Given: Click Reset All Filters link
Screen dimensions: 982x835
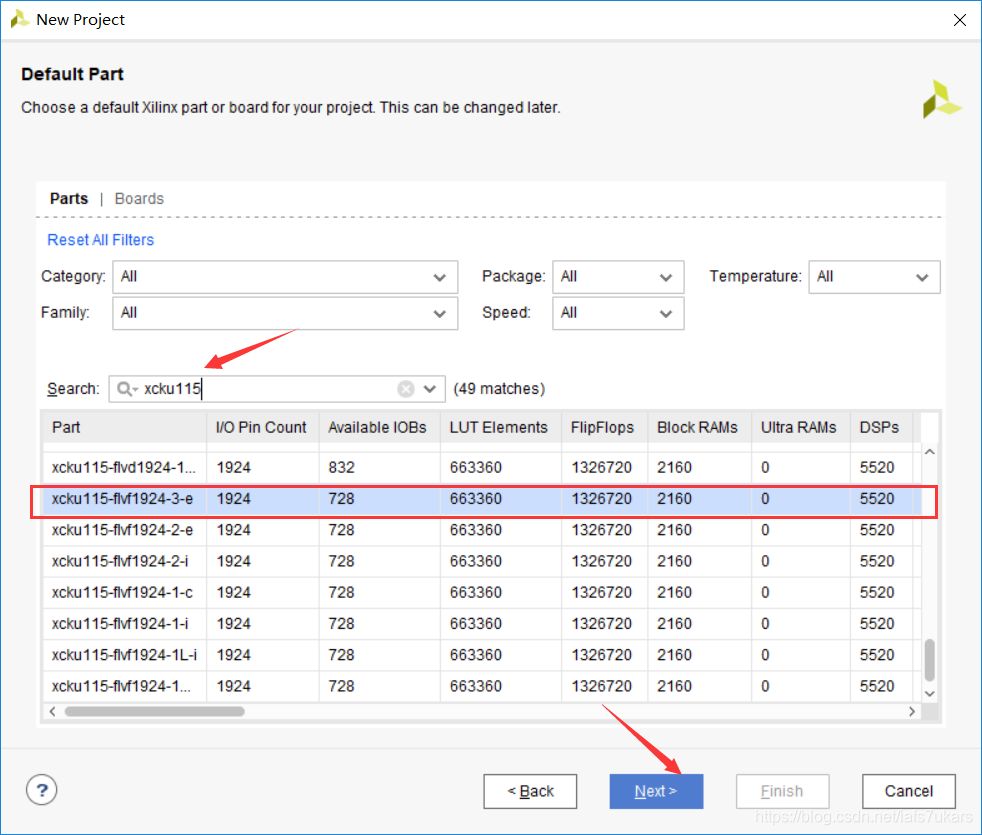Looking at the screenshot, I should [101, 240].
